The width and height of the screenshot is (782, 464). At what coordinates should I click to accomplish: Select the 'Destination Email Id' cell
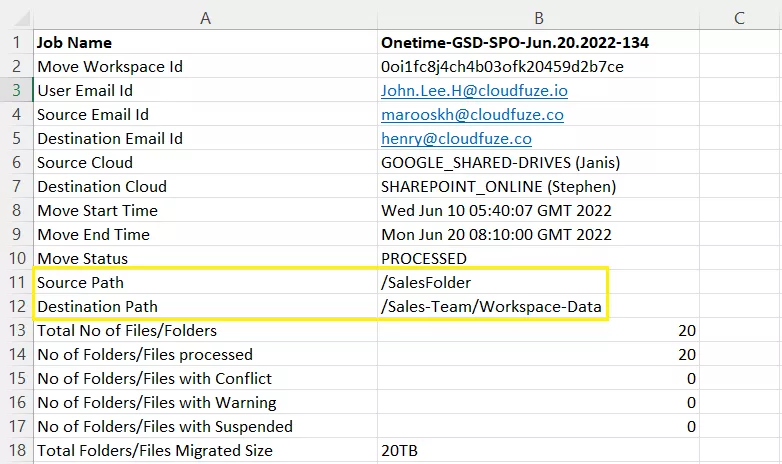[x=205, y=138]
